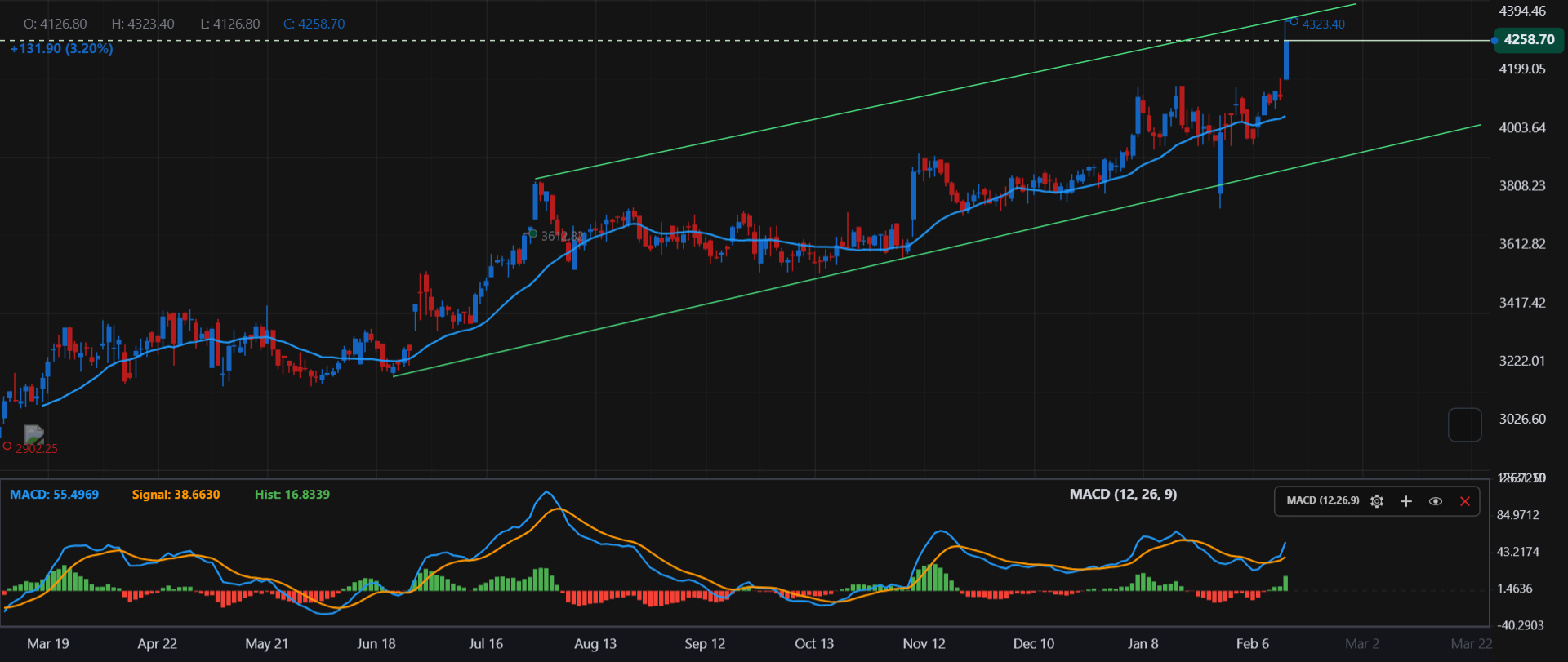Click the empty rounded square chart button
The width and height of the screenshot is (1568, 662).
click(x=1465, y=424)
